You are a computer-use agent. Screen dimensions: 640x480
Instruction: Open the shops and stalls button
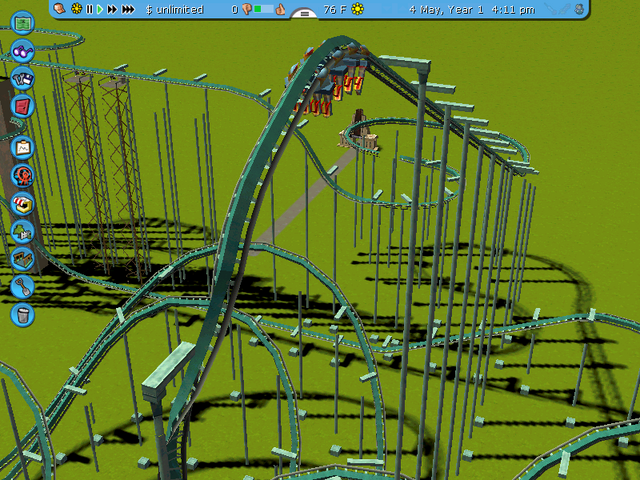(22, 204)
